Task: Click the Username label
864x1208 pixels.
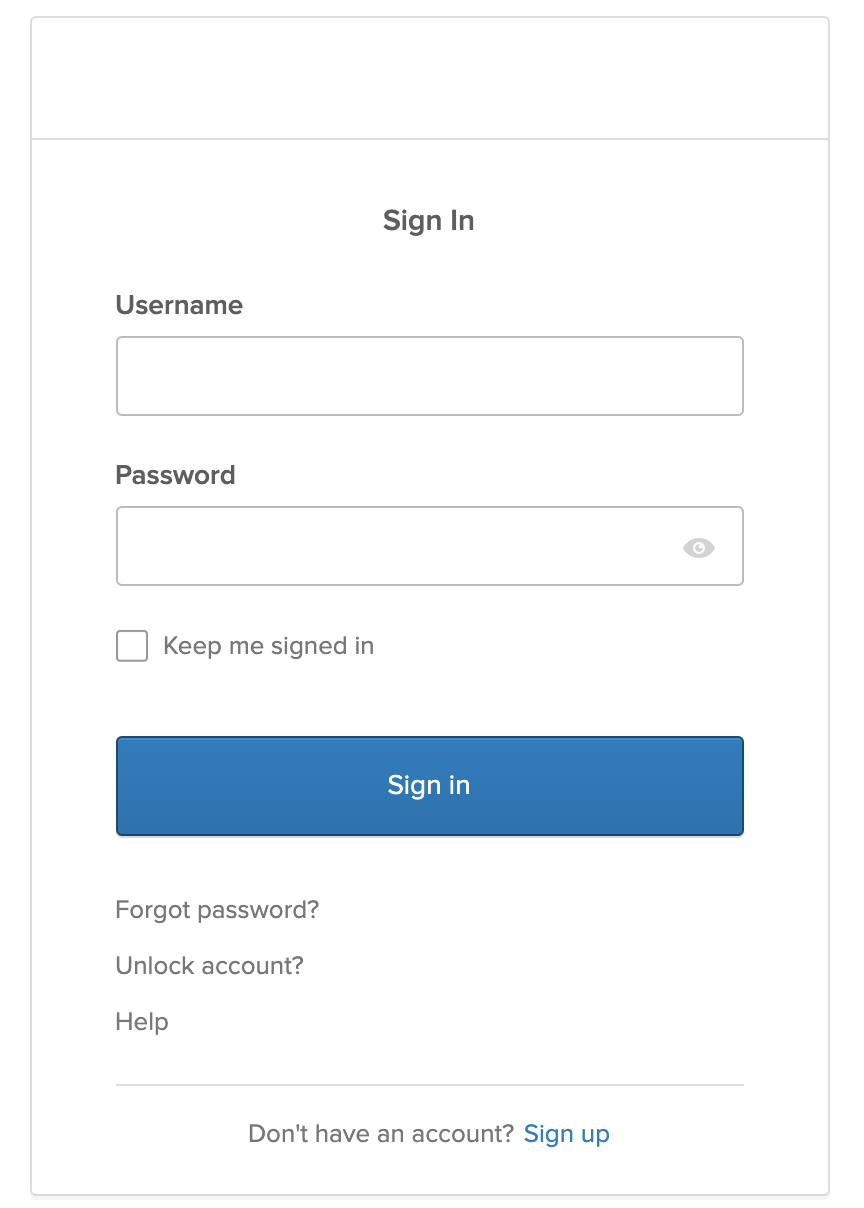Action: coord(179,305)
